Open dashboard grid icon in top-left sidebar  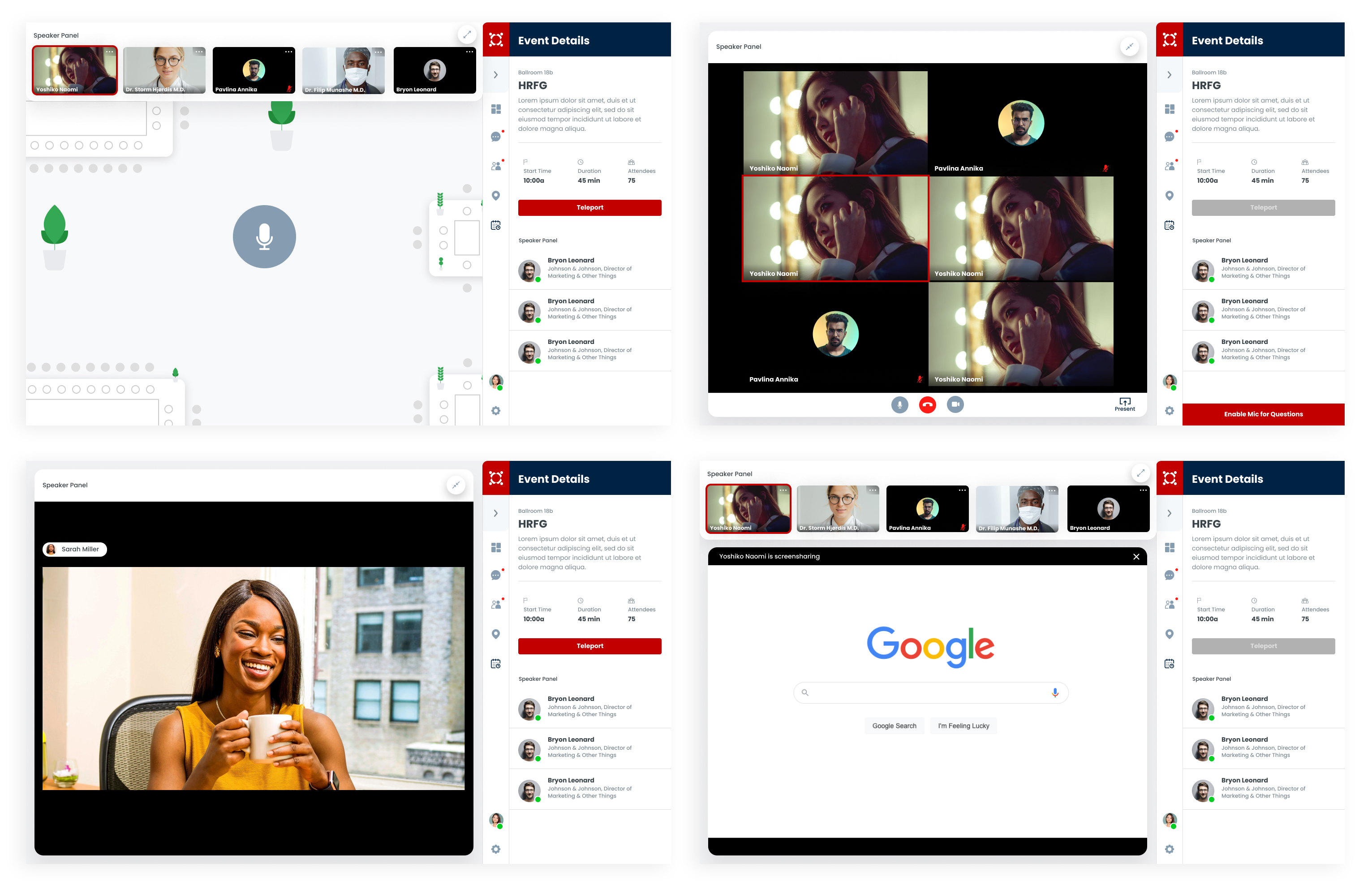click(x=496, y=109)
